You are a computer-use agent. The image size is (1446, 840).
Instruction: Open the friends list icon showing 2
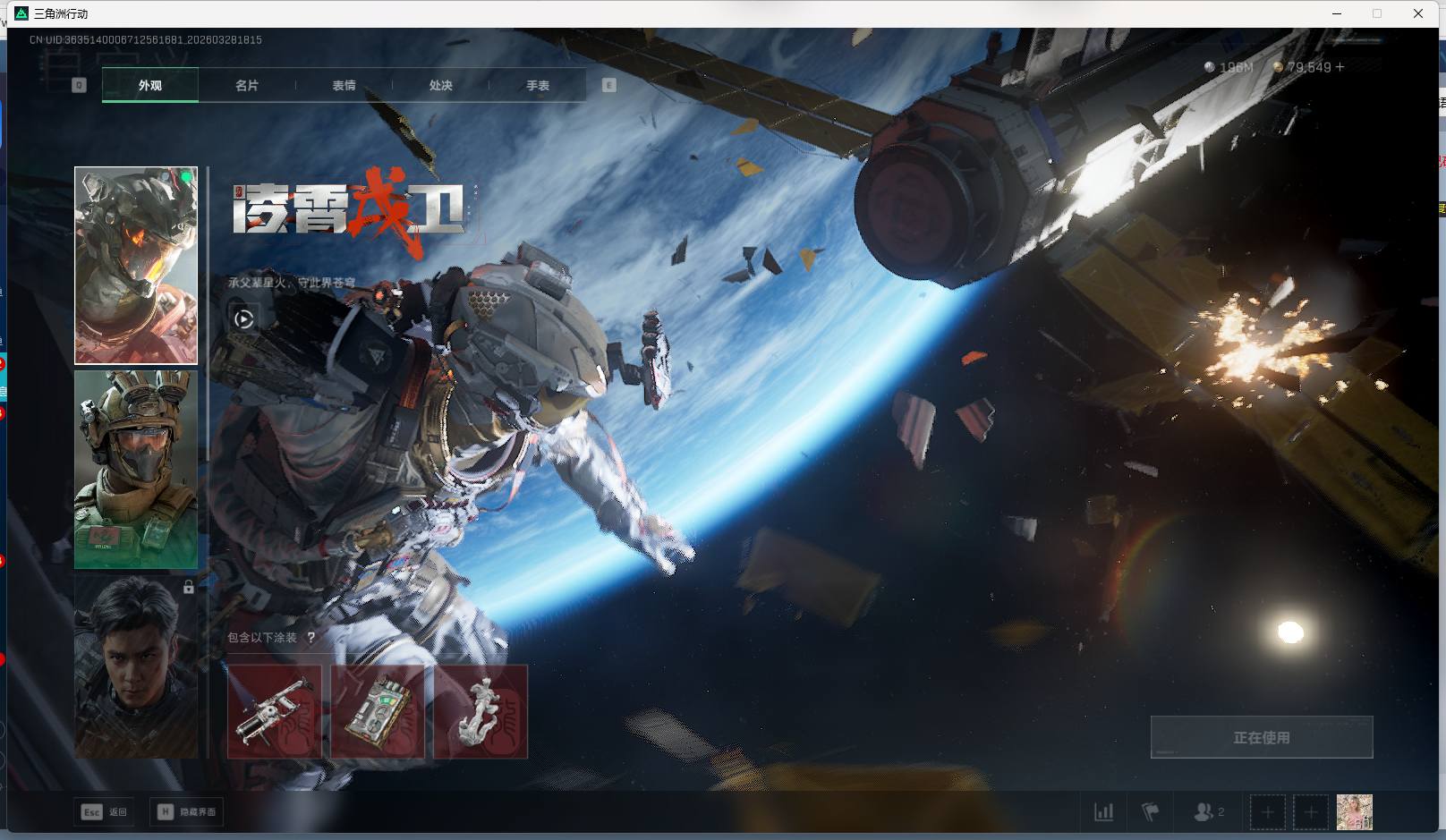1209,812
